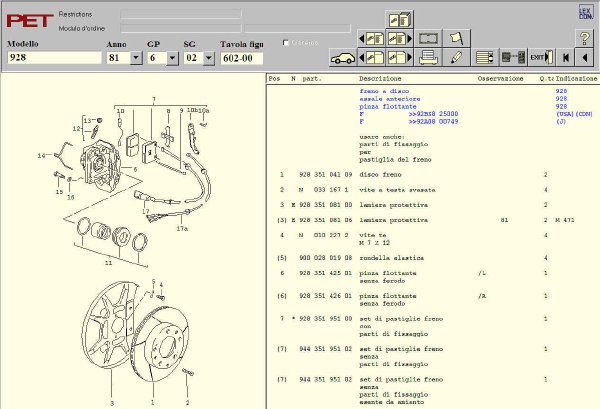Click the Descrizione column header
Image resolution: width=600 pixels, height=409 pixels.
[x=380, y=79]
